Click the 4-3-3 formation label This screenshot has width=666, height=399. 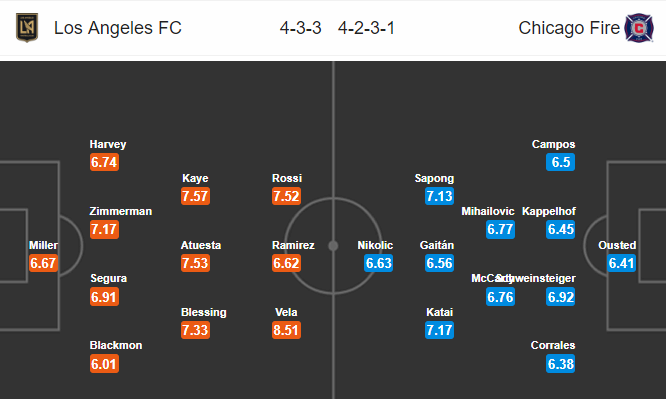(300, 28)
